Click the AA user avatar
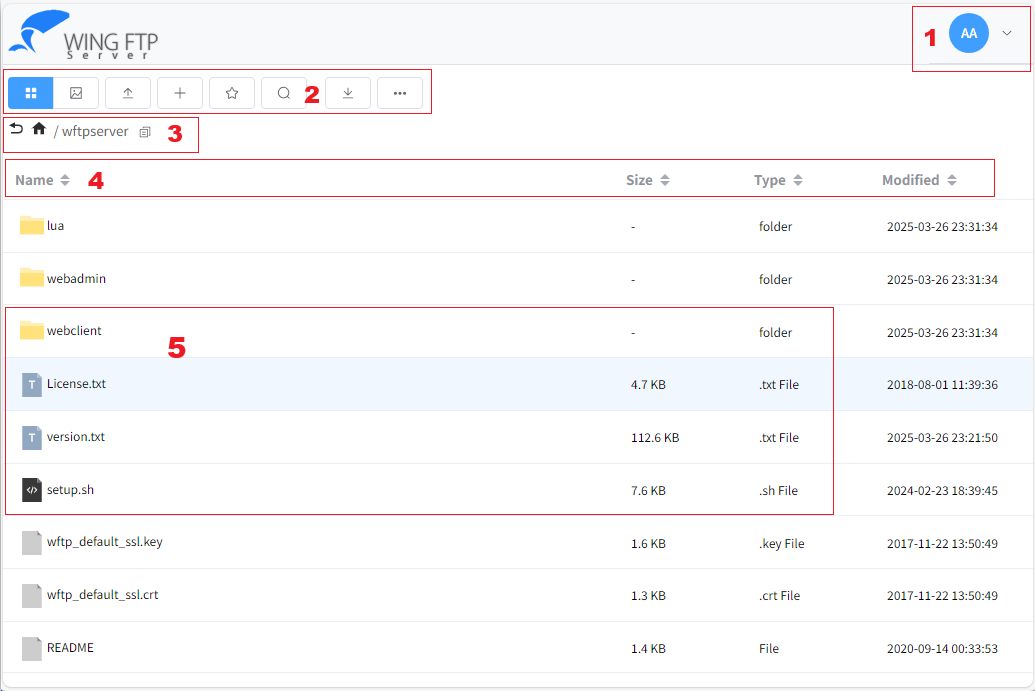 click(968, 33)
